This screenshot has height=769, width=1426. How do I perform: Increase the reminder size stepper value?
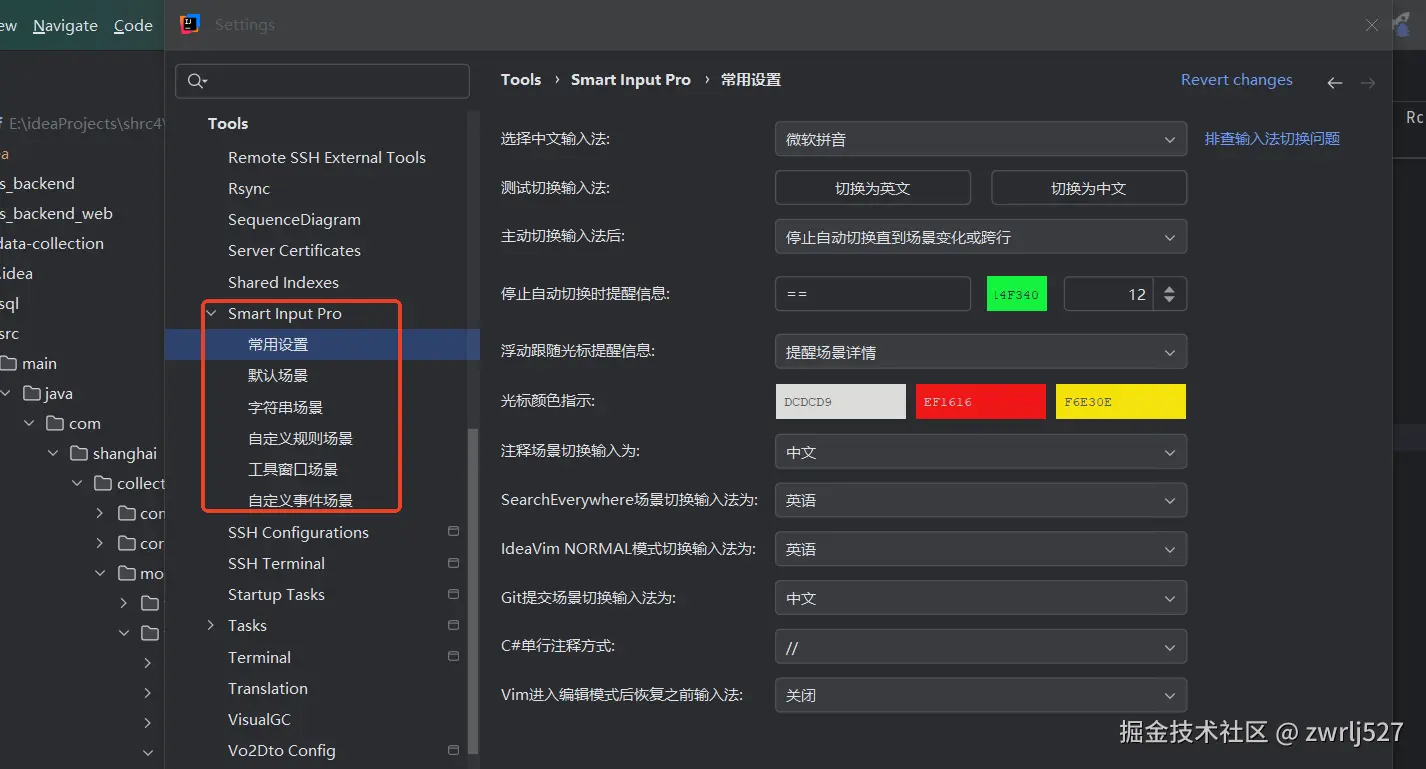1170,287
